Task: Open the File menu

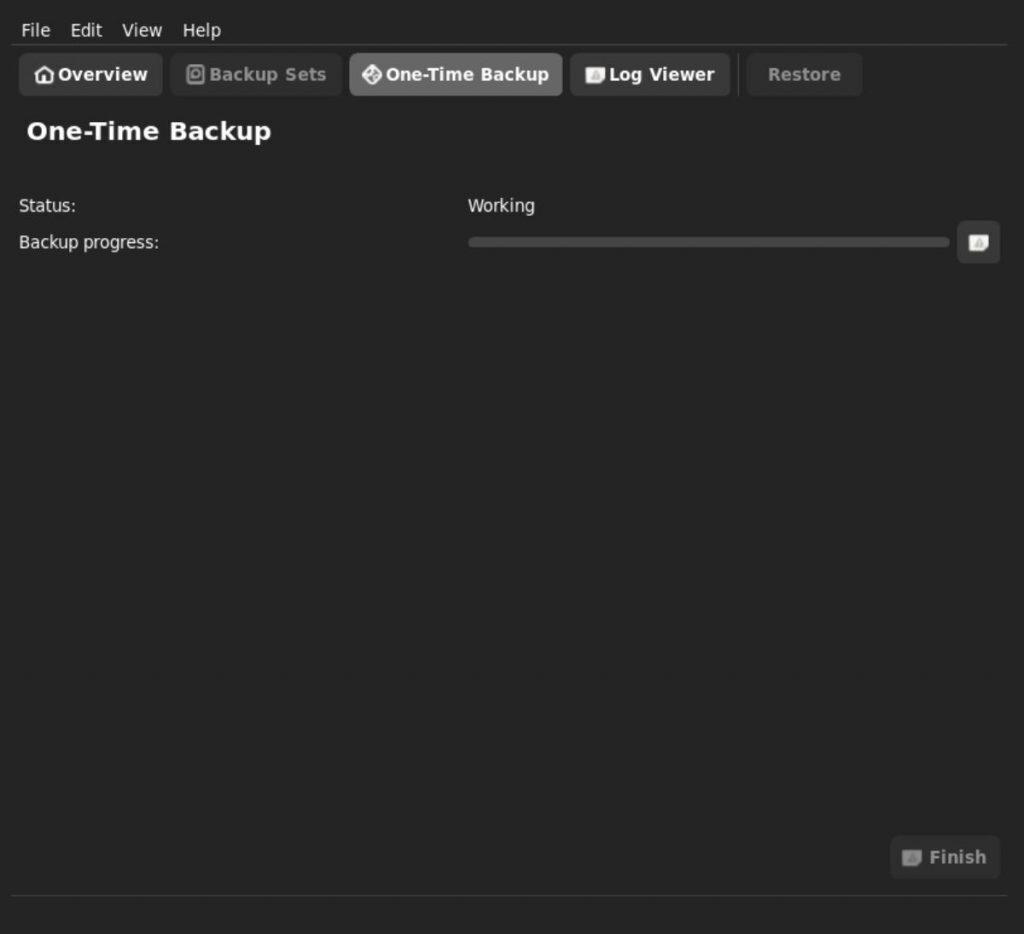Action: coord(35,30)
